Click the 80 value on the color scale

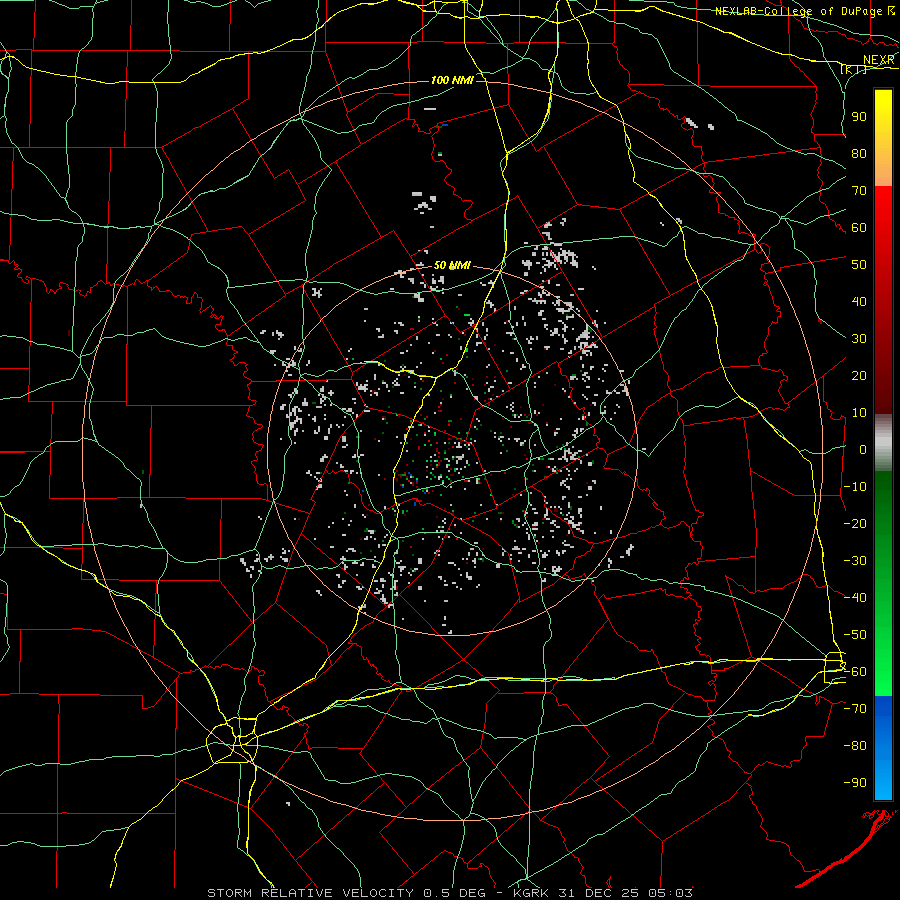coord(859,153)
